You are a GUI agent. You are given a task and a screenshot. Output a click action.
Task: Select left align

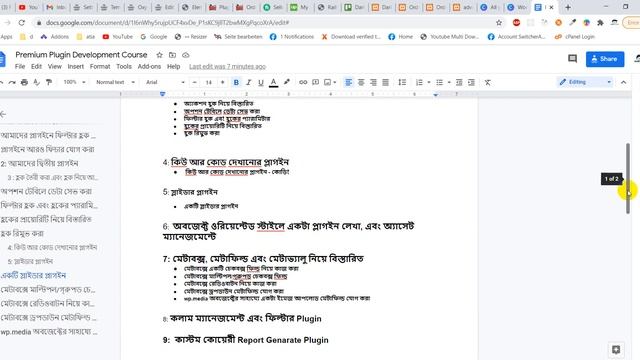tap(349, 82)
